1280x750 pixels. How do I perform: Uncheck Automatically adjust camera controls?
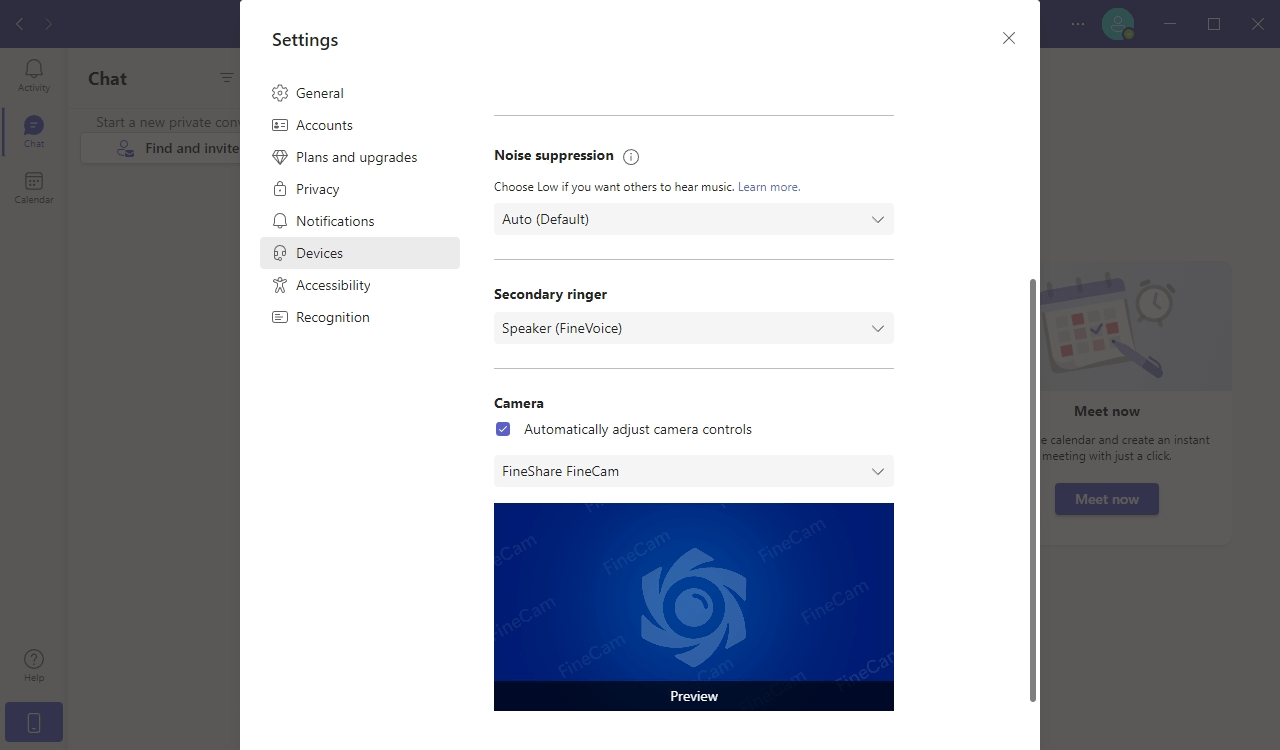click(503, 429)
